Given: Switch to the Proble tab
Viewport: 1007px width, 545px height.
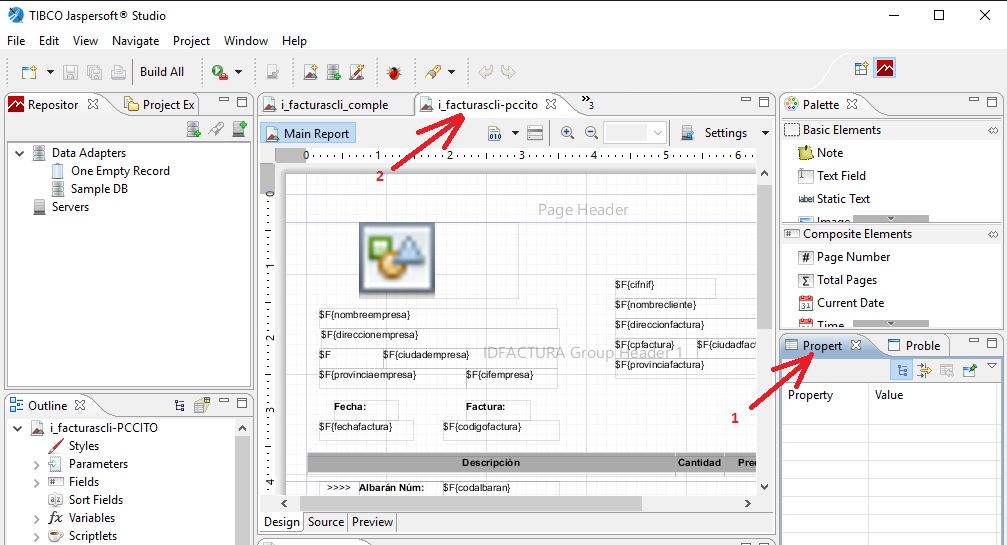Looking at the screenshot, I should 914,345.
